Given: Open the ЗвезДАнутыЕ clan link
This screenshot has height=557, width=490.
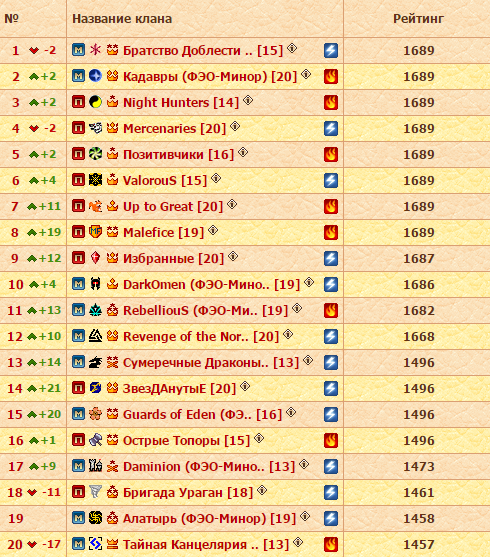Looking at the screenshot, I should (x=179, y=389).
